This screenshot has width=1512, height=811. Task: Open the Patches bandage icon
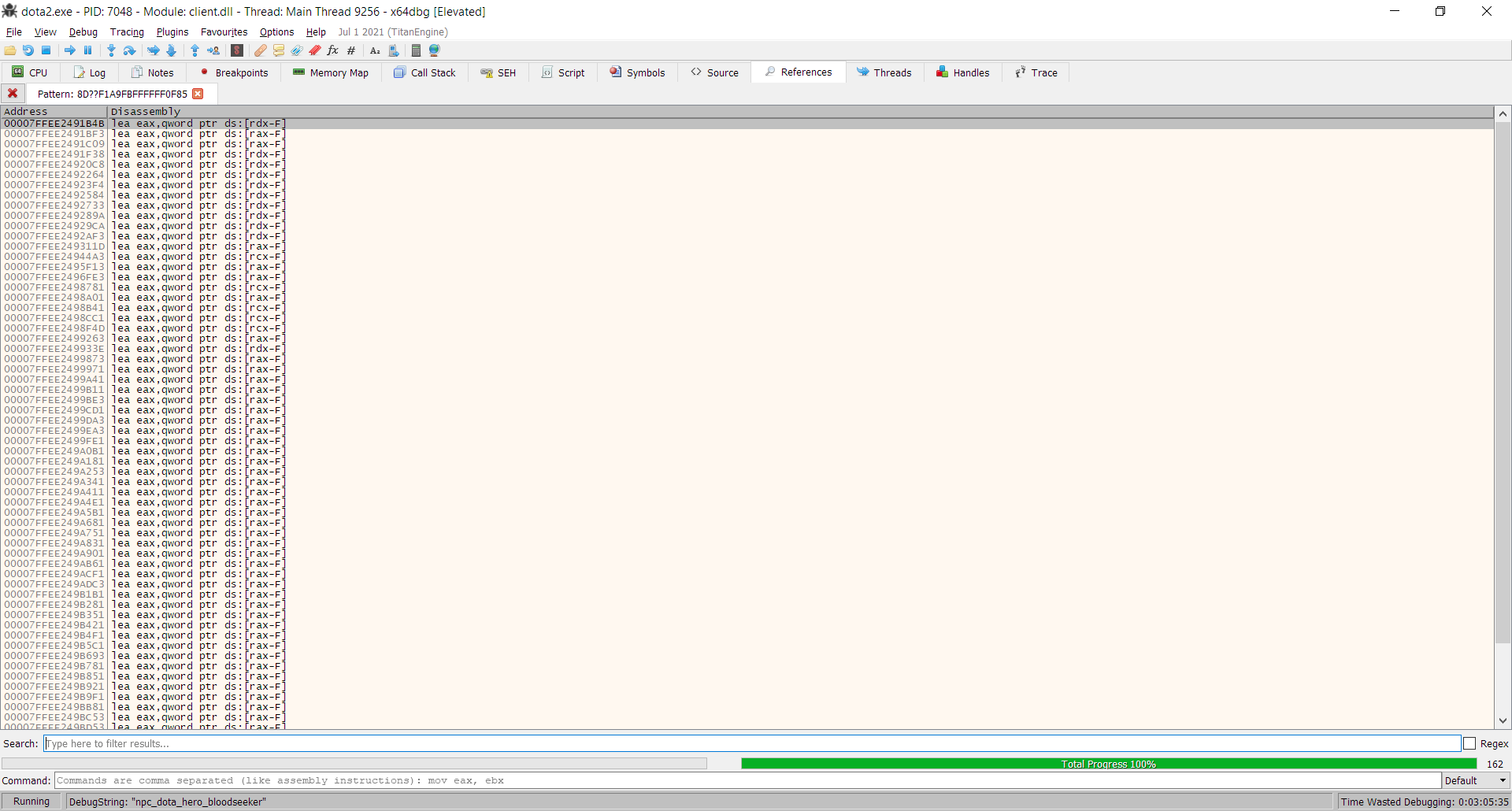(261, 50)
